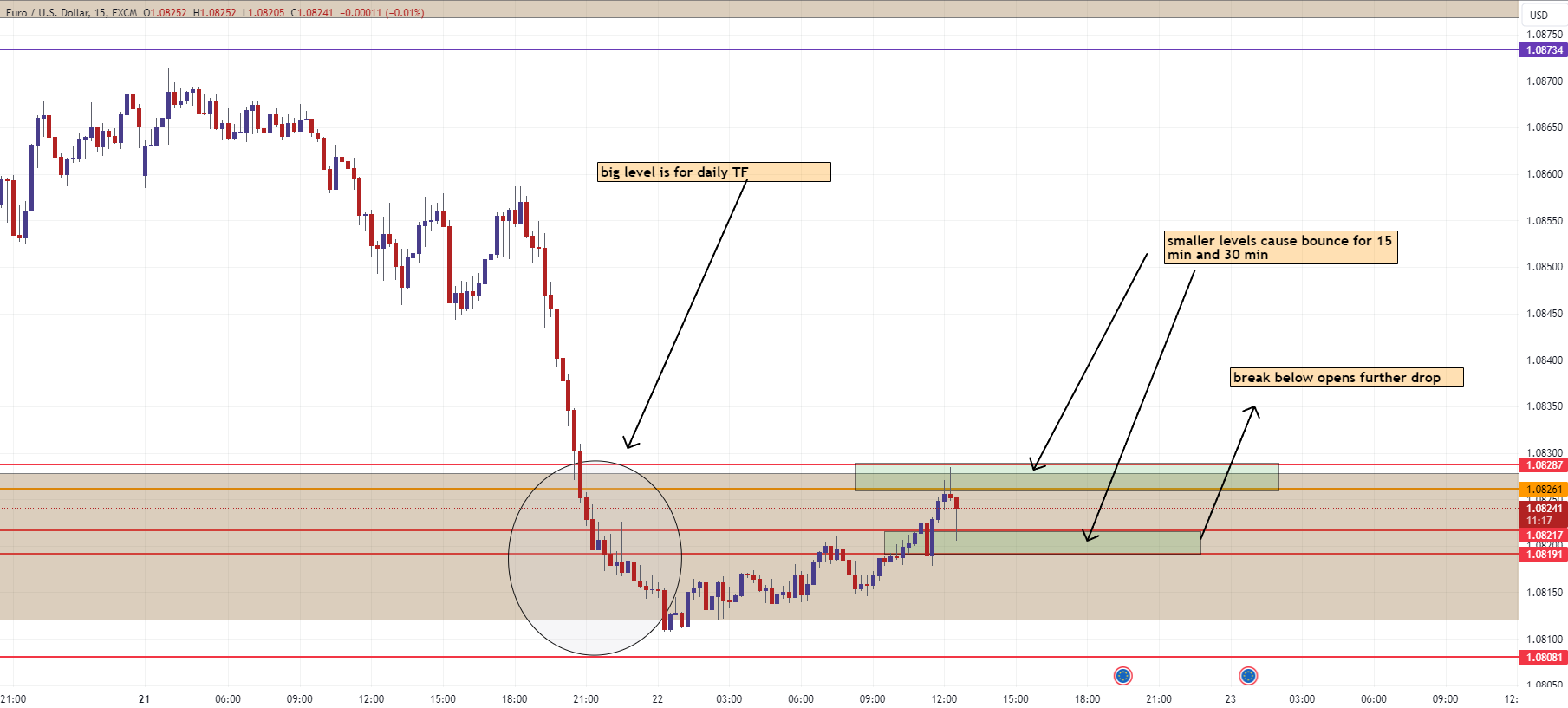
Task: Click the red 1.08287 price level label
Action: pyautogui.click(x=1544, y=465)
